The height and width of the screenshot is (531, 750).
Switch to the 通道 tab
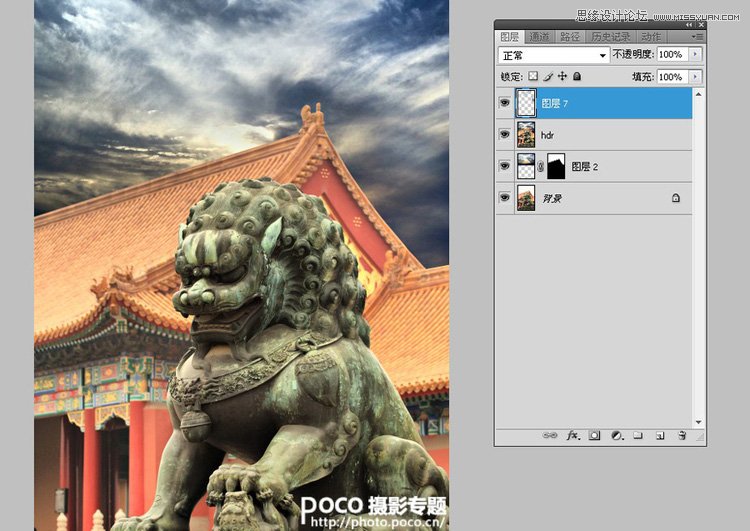point(540,37)
